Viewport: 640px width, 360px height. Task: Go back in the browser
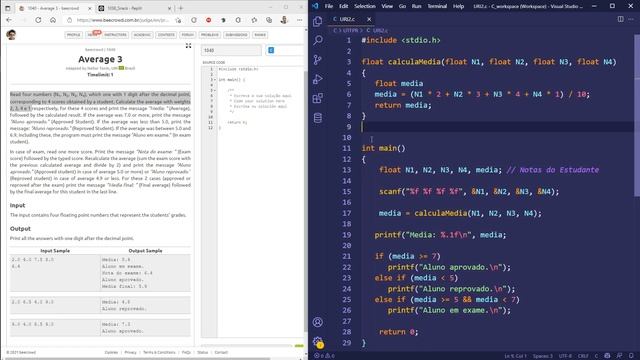pyautogui.click(x=9, y=20)
